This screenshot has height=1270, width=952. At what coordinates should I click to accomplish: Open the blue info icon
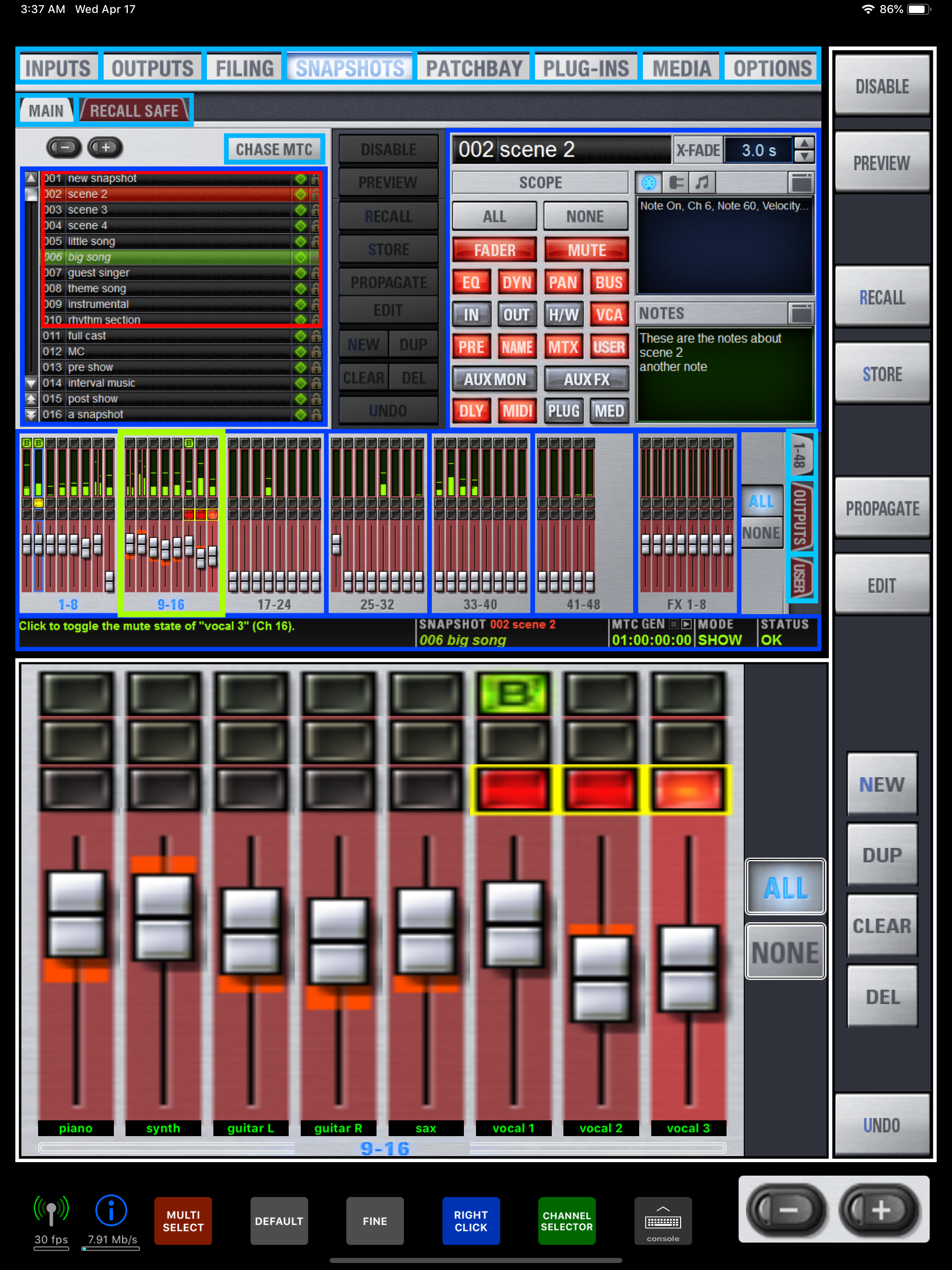point(111,1210)
